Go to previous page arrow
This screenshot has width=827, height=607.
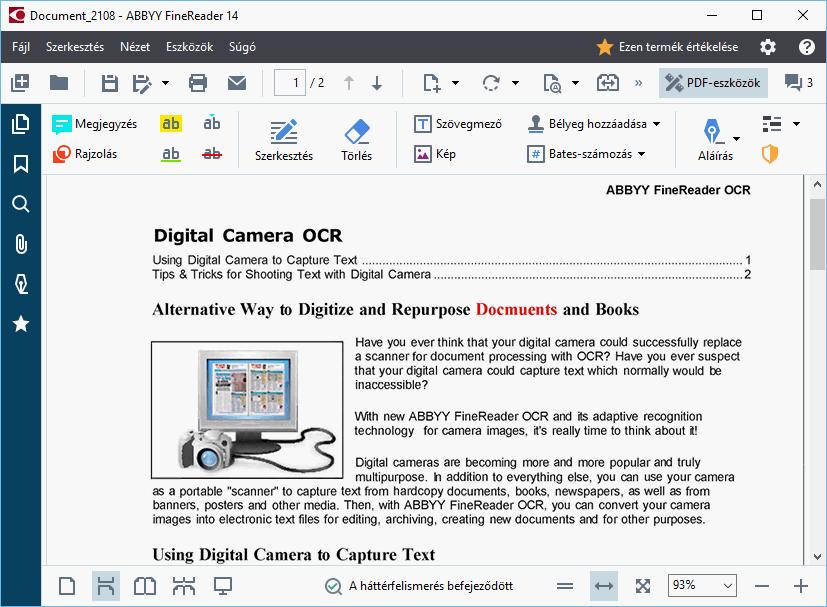pos(349,83)
